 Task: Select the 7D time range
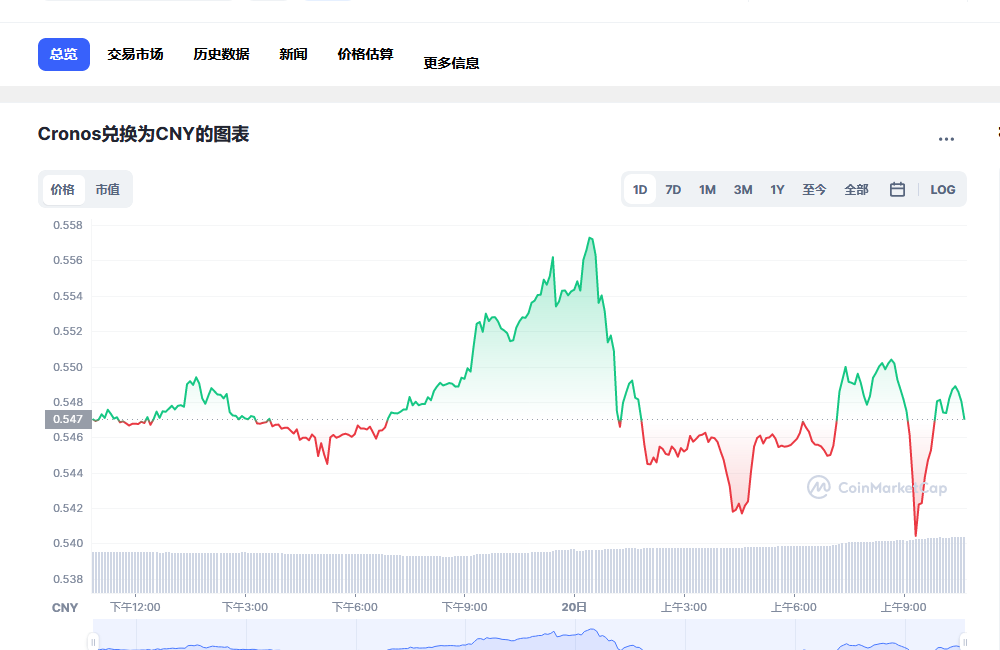tap(673, 189)
